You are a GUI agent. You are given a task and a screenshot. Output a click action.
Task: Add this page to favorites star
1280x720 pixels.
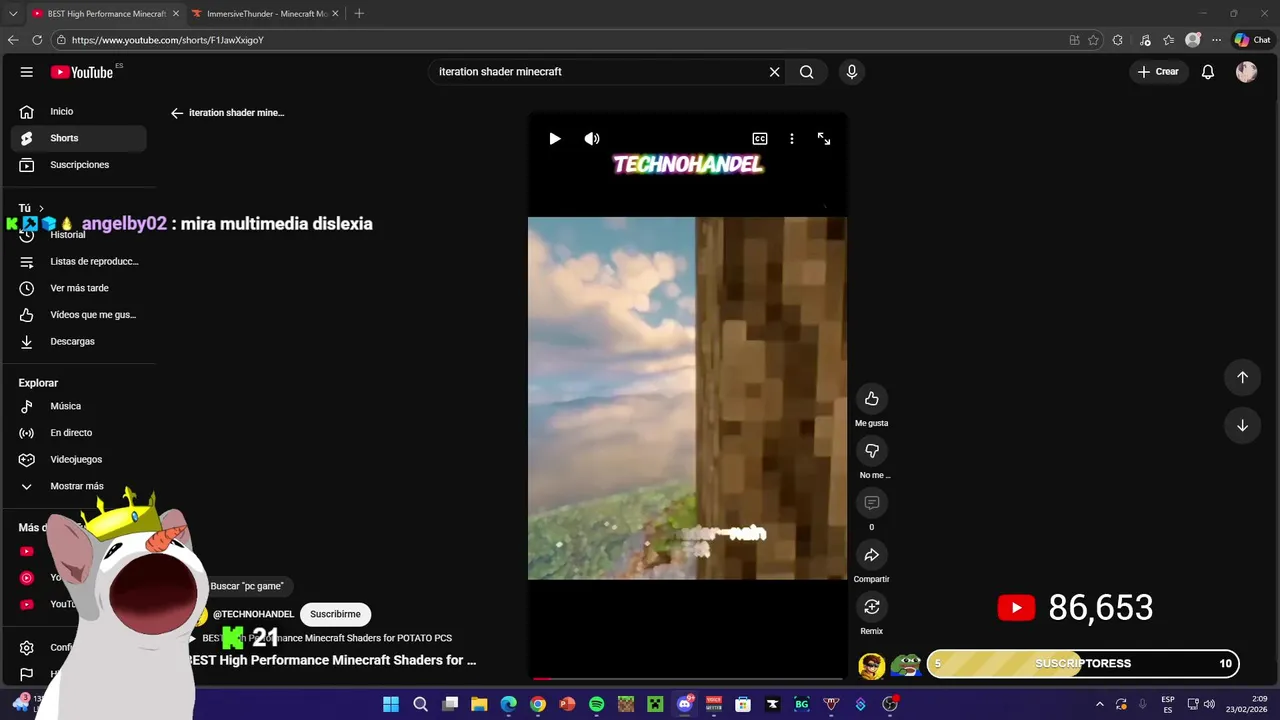tap(1093, 40)
